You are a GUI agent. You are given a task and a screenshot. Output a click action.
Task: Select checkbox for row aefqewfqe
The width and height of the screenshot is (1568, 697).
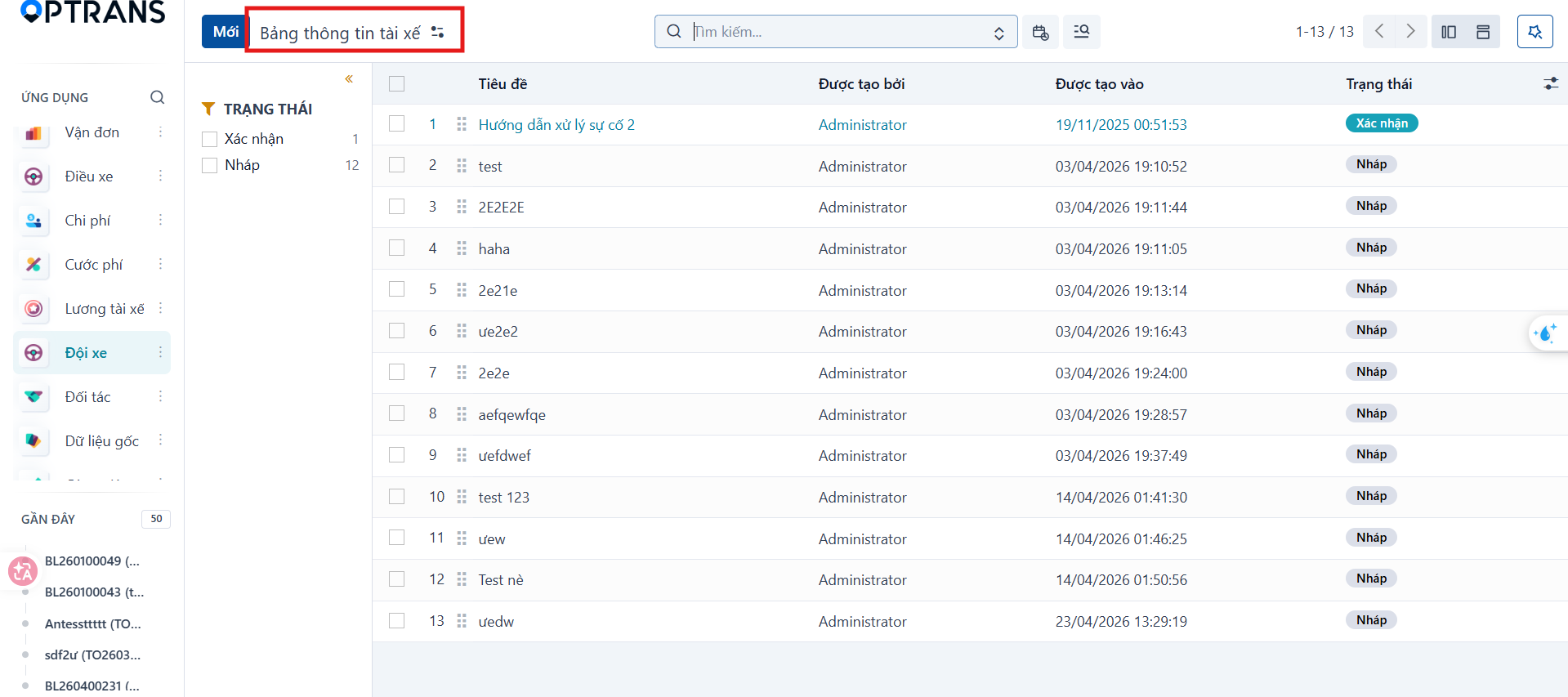tap(397, 413)
